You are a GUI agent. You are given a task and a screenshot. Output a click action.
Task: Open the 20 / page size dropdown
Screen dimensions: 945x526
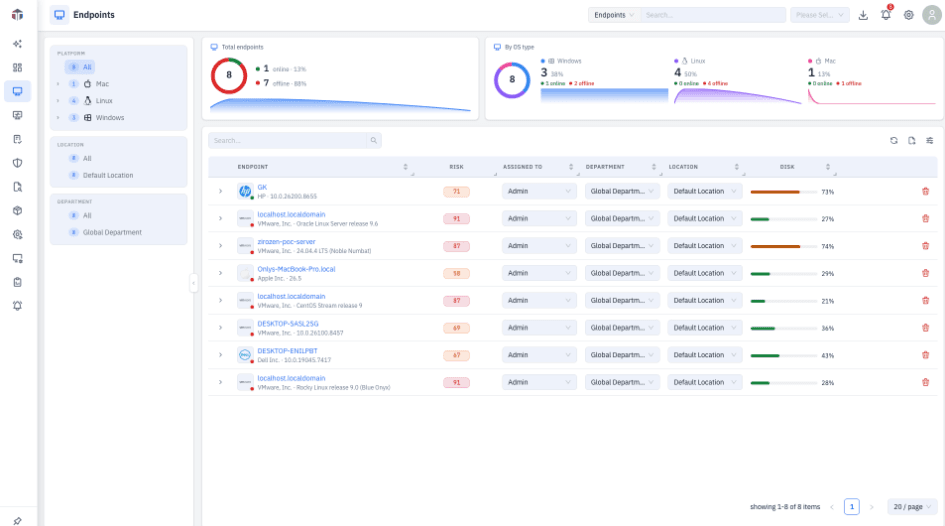tap(912, 507)
